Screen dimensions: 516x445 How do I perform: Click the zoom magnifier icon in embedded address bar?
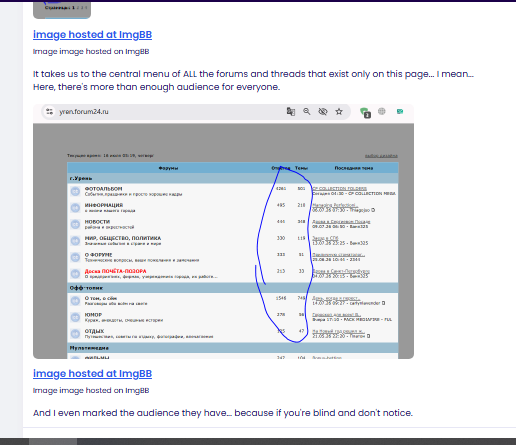tap(307, 112)
